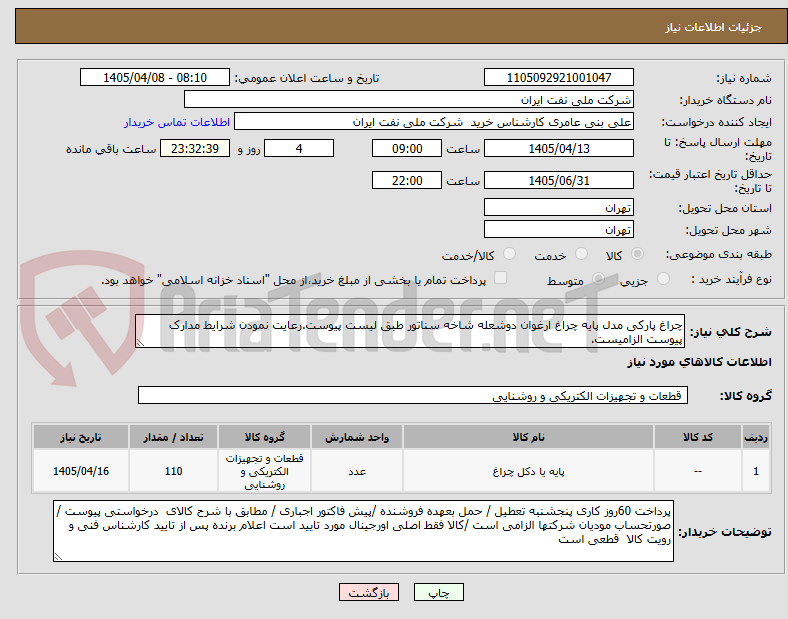This screenshot has height=619, width=788.
Task: Click the گروه کالا table column header
Action: pos(264,437)
